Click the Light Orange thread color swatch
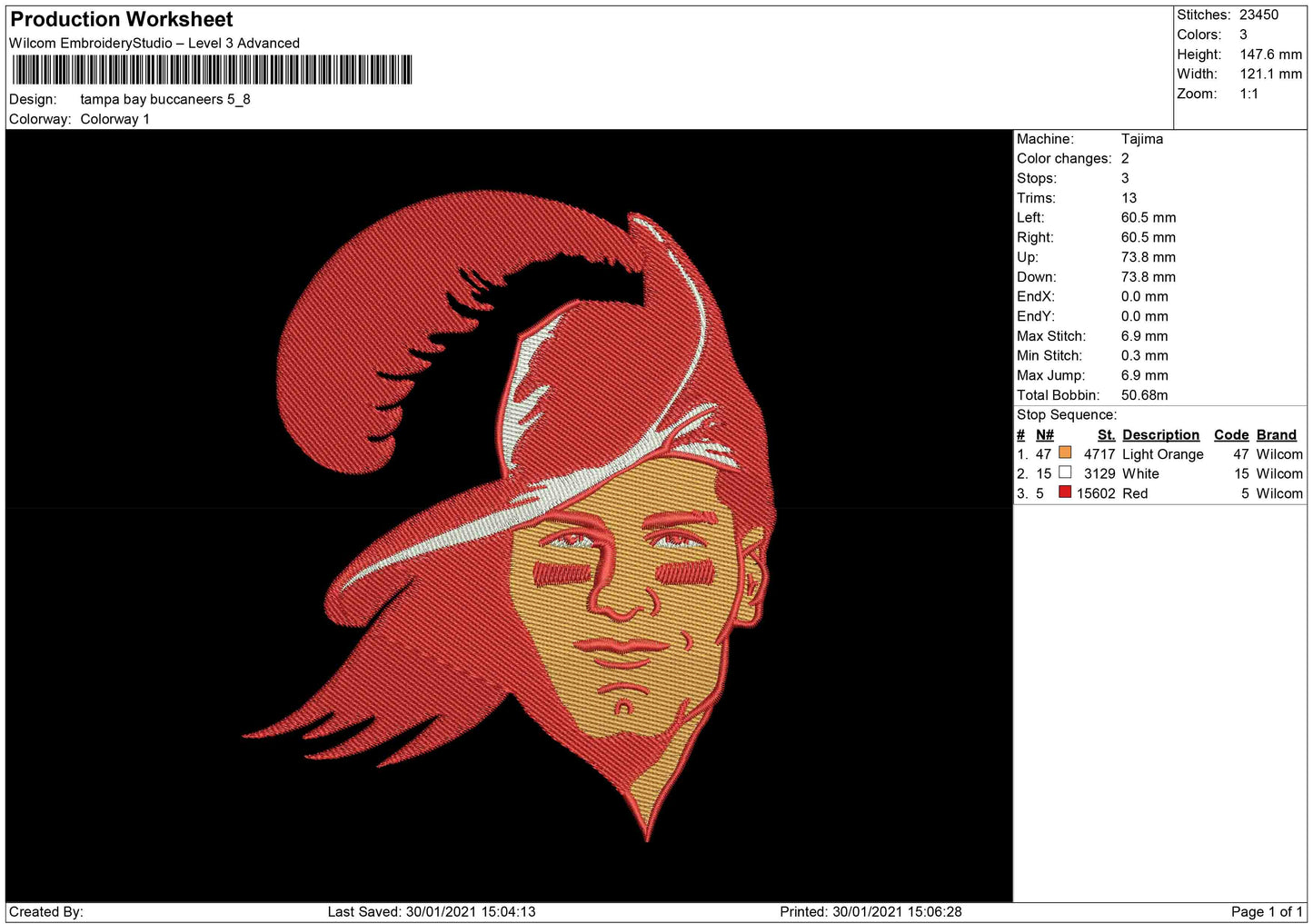Viewport: 1313px width, 924px height. point(1065,452)
